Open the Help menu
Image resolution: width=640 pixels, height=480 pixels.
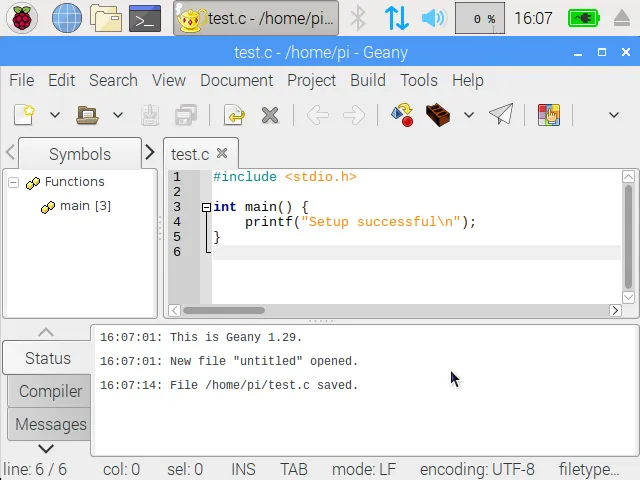(467, 80)
